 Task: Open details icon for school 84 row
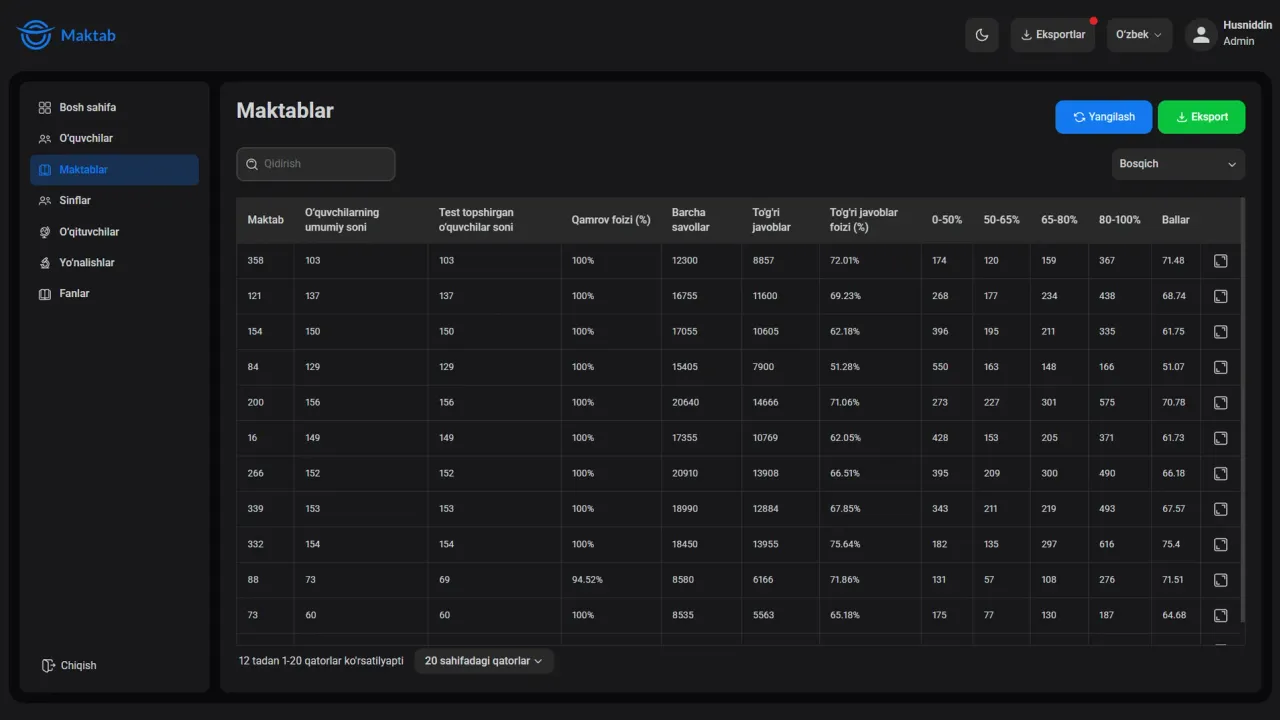click(x=1220, y=367)
